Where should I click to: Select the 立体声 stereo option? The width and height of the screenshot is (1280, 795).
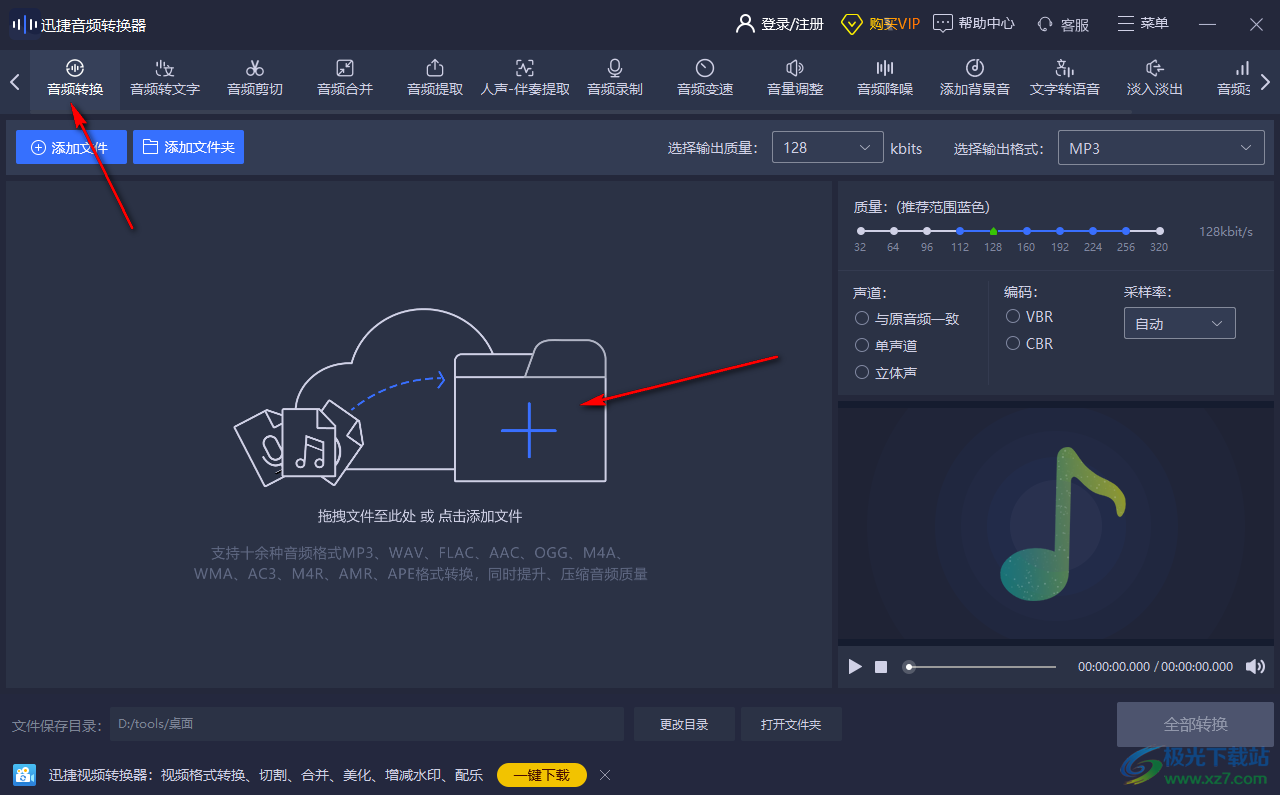[886, 373]
